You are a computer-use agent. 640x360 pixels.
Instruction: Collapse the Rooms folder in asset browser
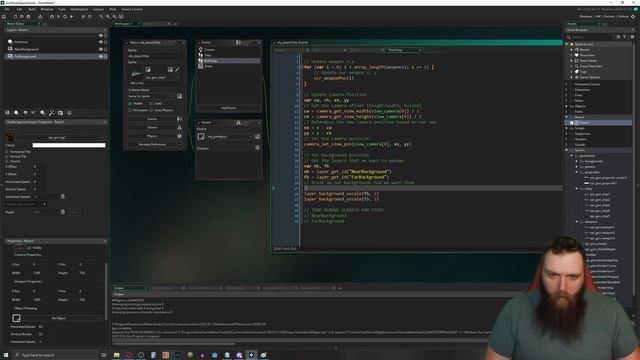click(x=567, y=117)
